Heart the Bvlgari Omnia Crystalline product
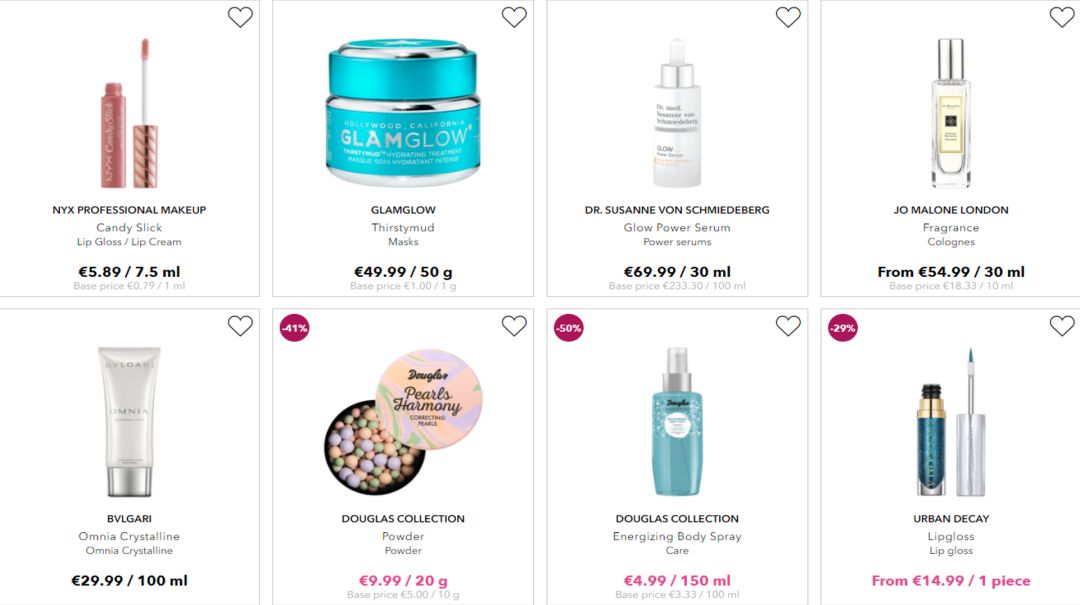Image resolution: width=1080 pixels, height=605 pixels. pos(240,326)
